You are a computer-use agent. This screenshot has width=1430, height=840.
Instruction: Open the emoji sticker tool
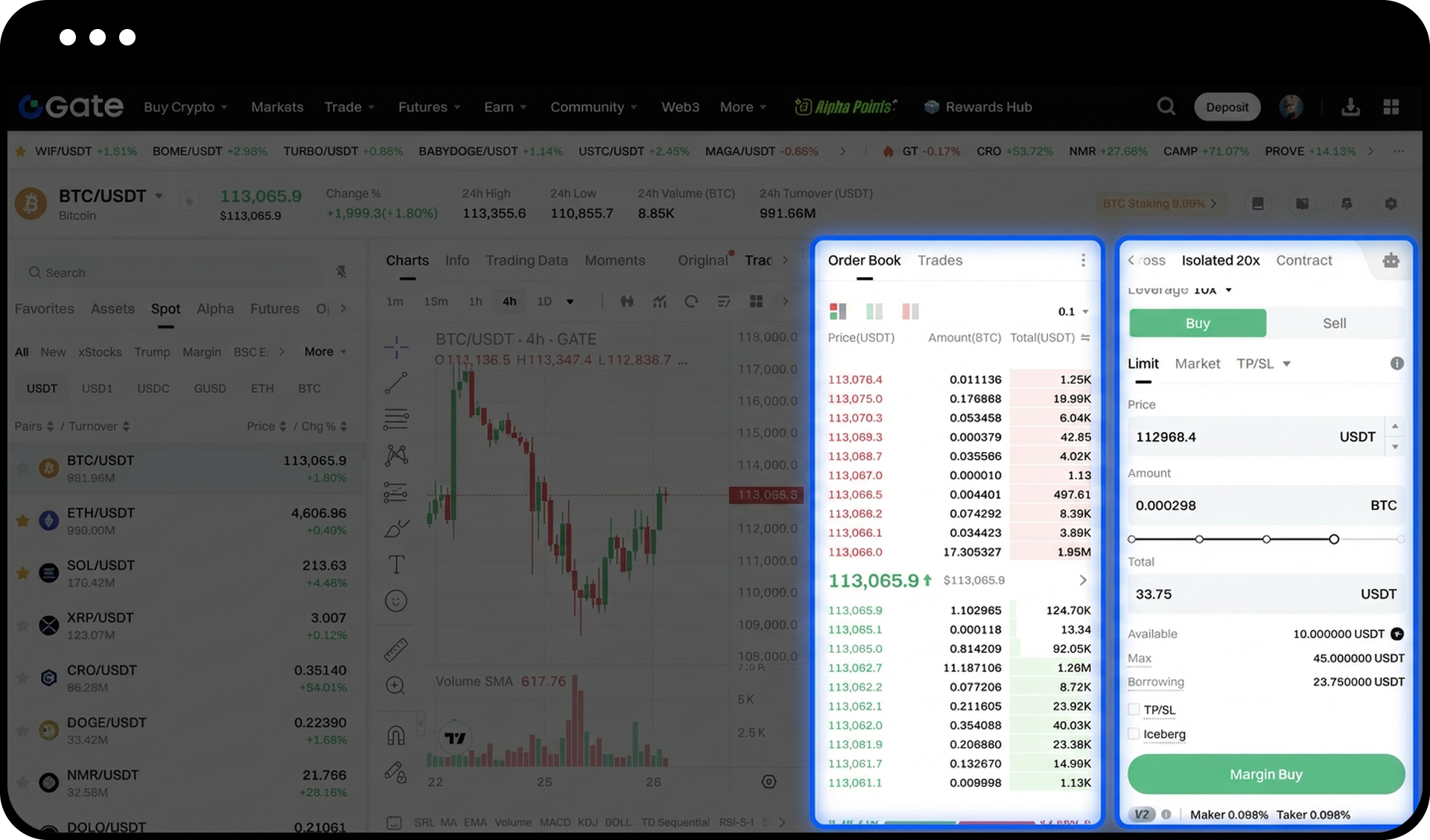(395, 601)
